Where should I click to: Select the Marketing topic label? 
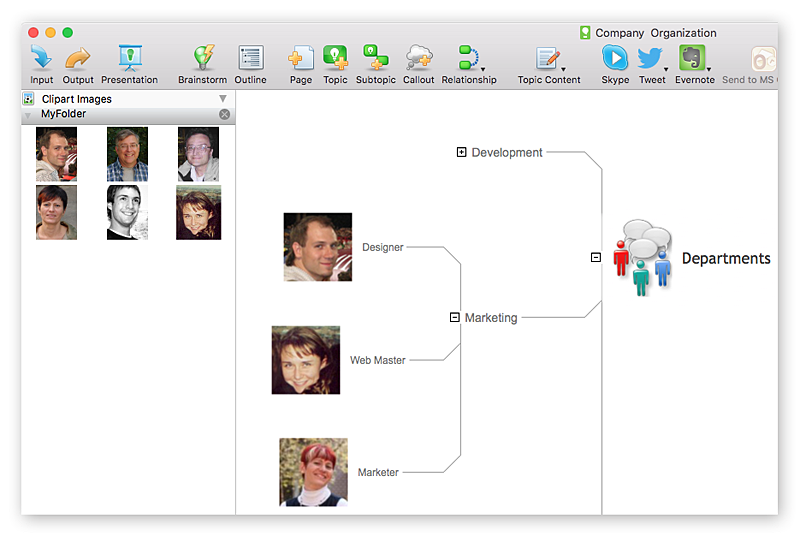click(491, 318)
